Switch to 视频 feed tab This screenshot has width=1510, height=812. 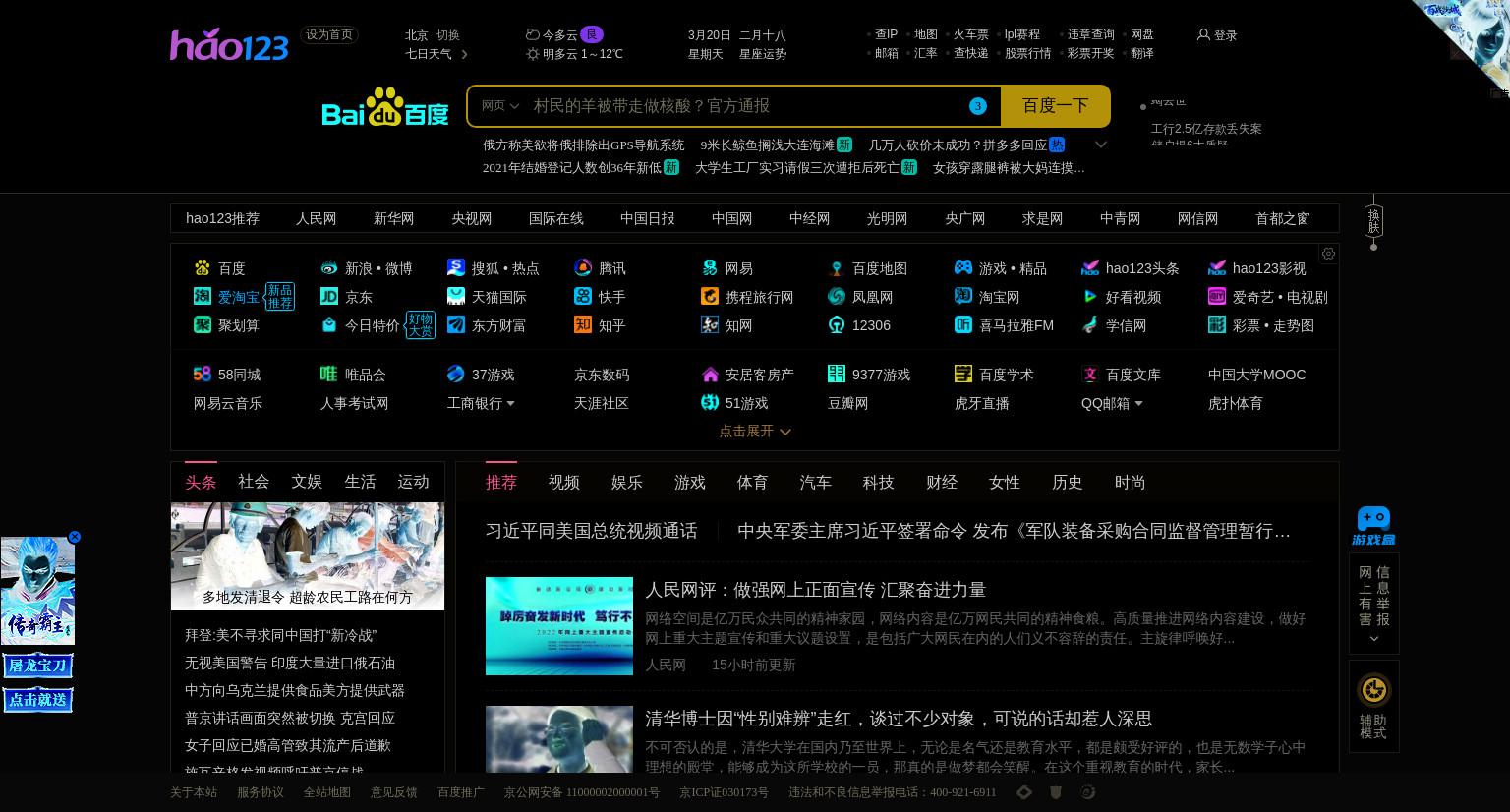point(564,482)
